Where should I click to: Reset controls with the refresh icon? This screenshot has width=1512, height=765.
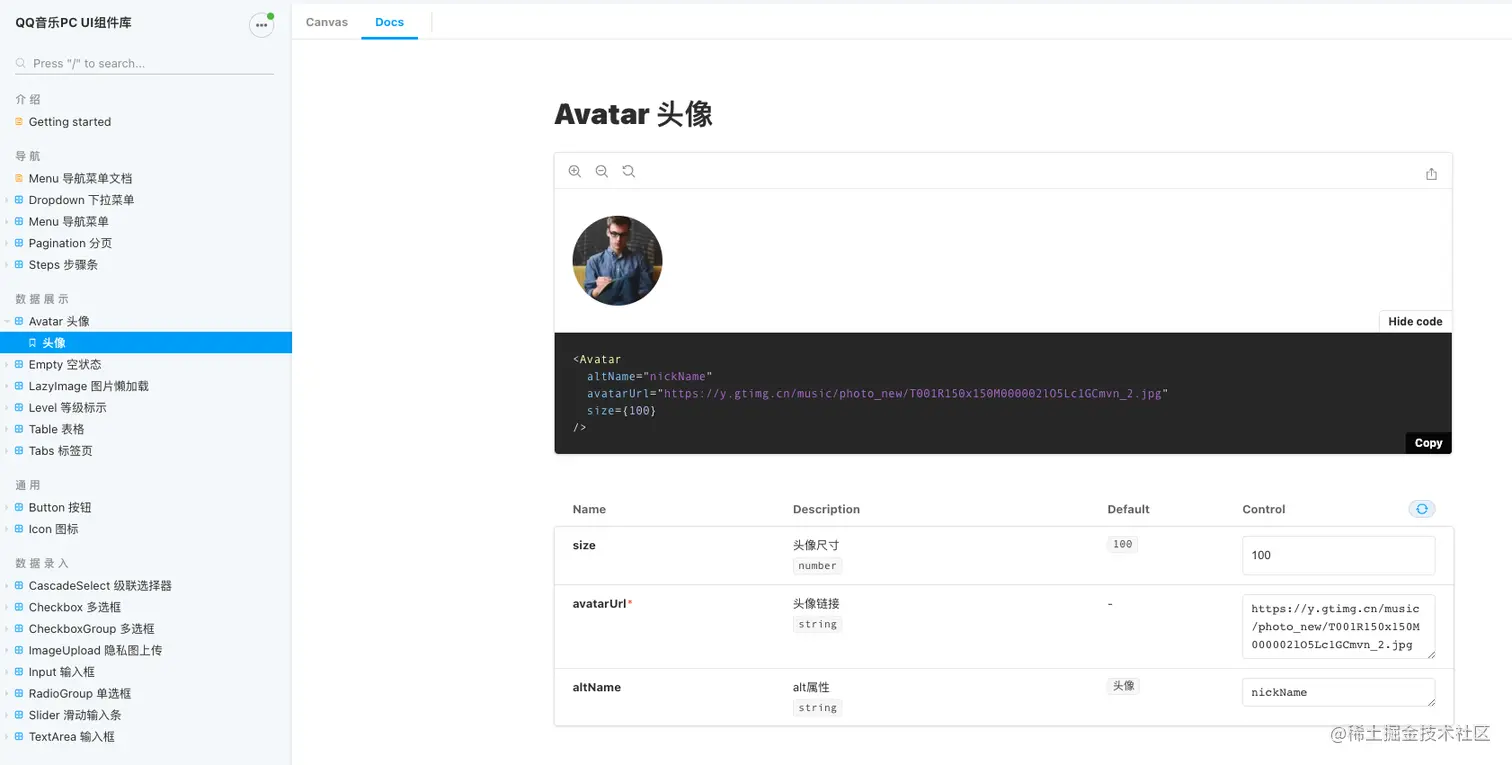coord(1422,509)
